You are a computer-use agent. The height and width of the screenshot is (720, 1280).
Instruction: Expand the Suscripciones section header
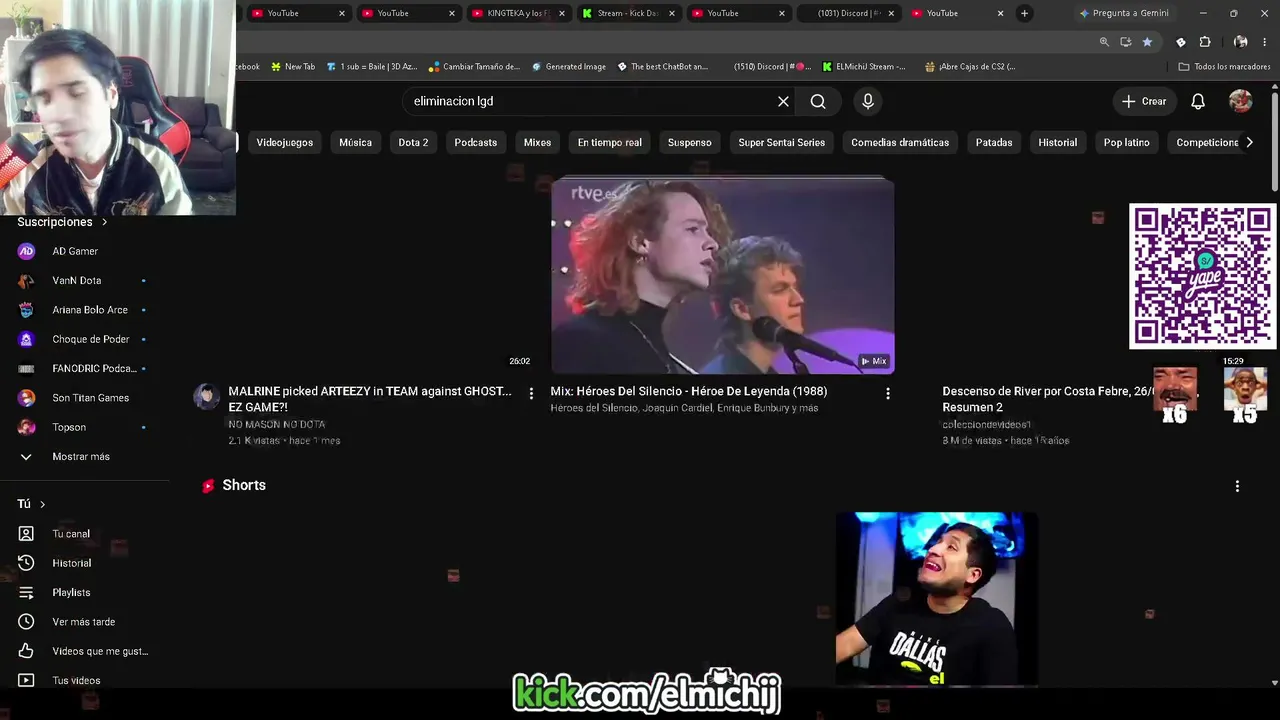(x=62, y=222)
